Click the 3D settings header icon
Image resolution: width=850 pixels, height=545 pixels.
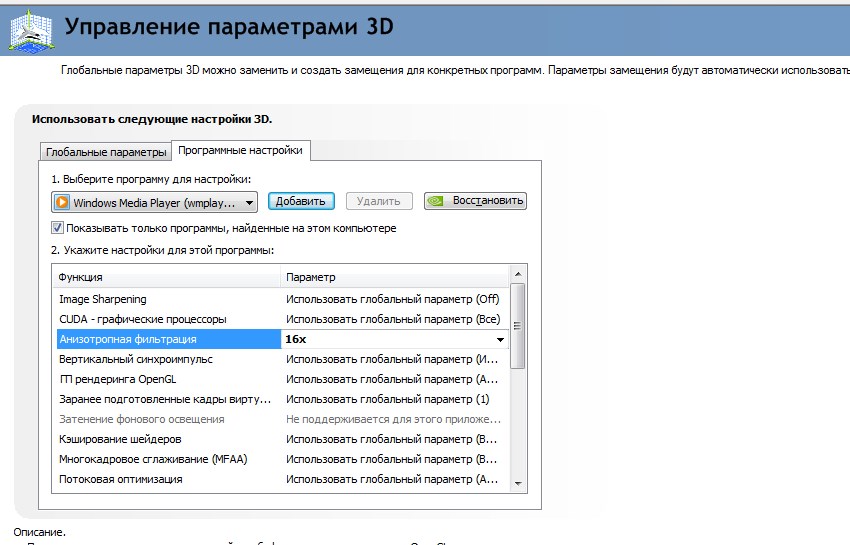(x=30, y=27)
